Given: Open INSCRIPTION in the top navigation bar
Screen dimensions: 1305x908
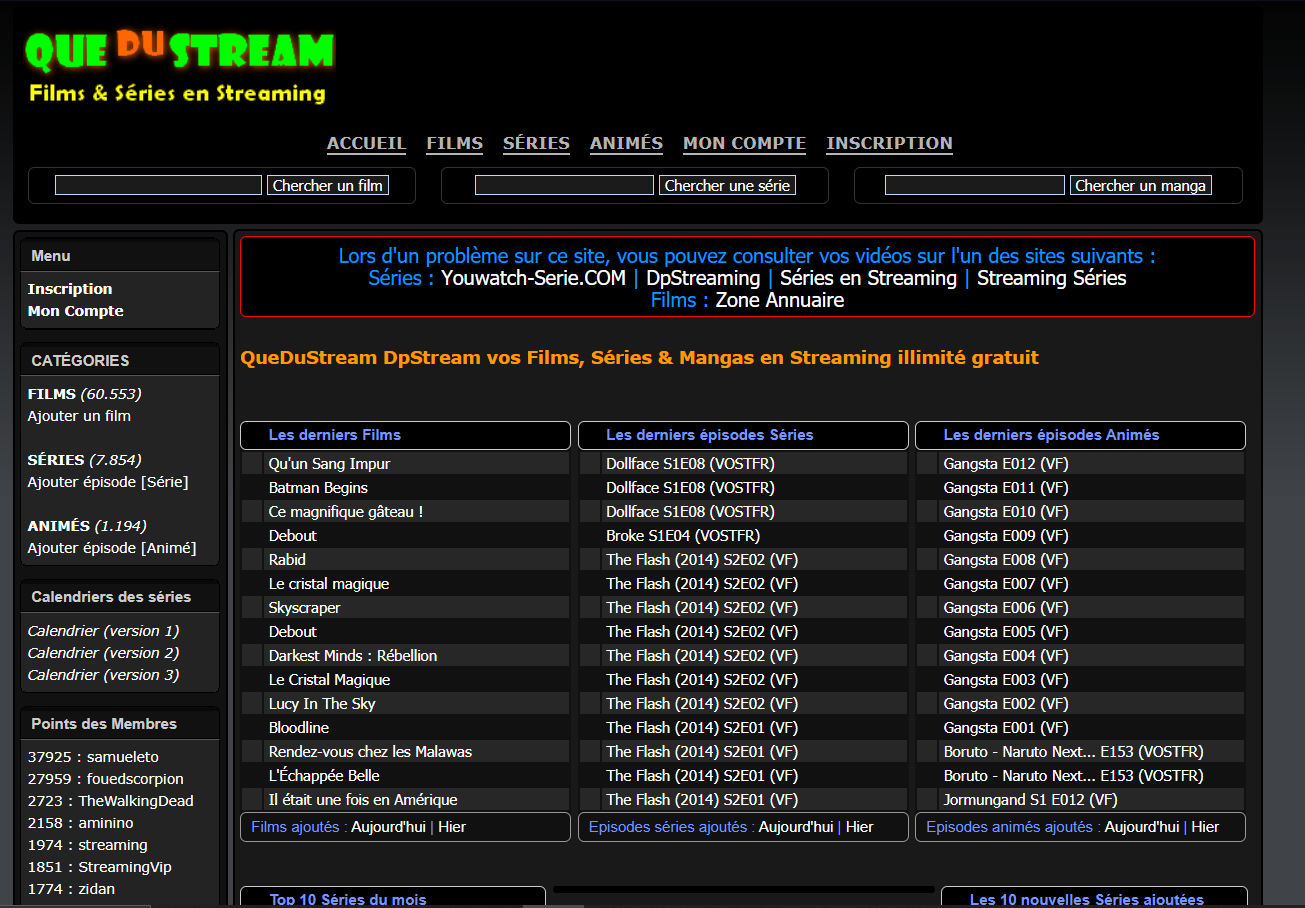Looking at the screenshot, I should 889,143.
